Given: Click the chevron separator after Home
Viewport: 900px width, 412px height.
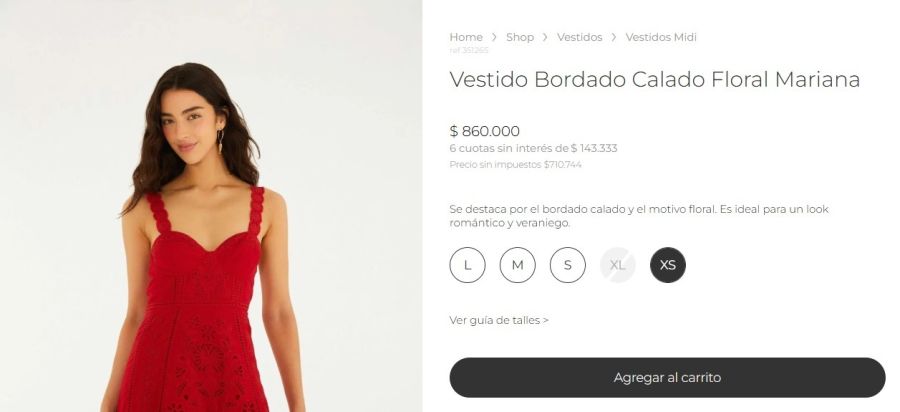Looking at the screenshot, I should [494, 37].
